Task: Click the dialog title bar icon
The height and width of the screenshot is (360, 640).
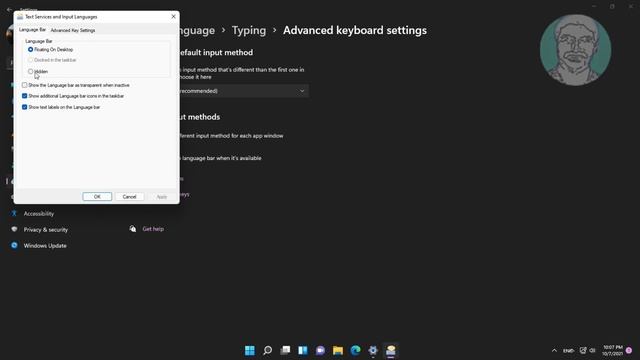Action: pyautogui.click(x=20, y=17)
